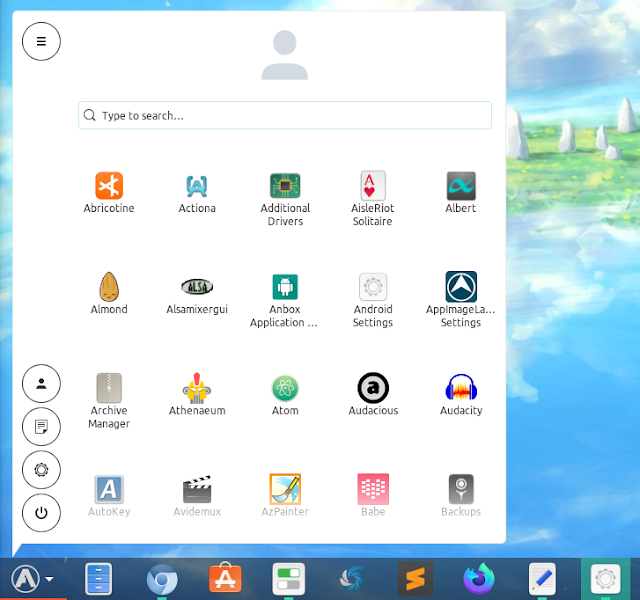Open Actiona from the app grid
Screen dimensions: 640x600
[x=197, y=193]
